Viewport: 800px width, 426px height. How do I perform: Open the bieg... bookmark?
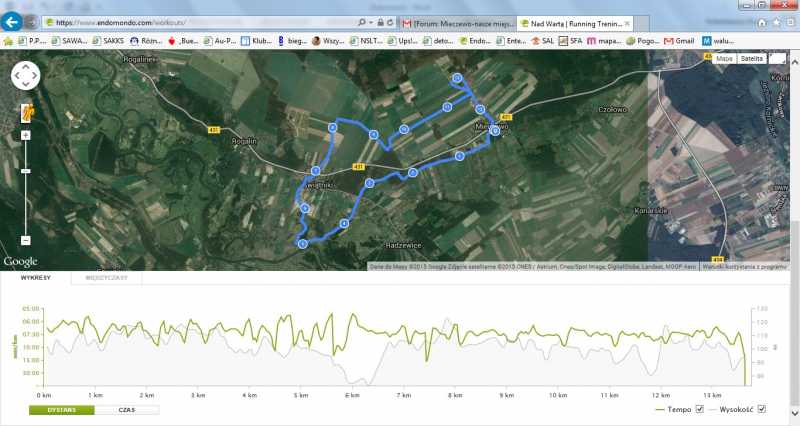(x=292, y=41)
